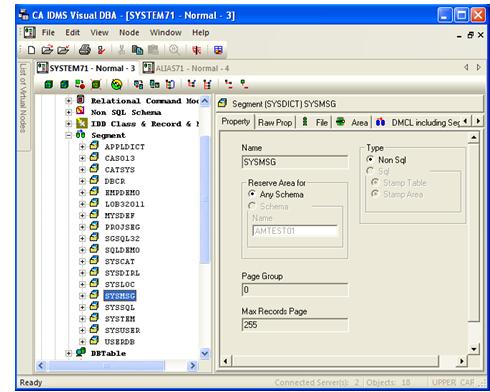The height and width of the screenshot is (392, 490).
Task: Click the Max Records Page field
Action: [x=295, y=325]
